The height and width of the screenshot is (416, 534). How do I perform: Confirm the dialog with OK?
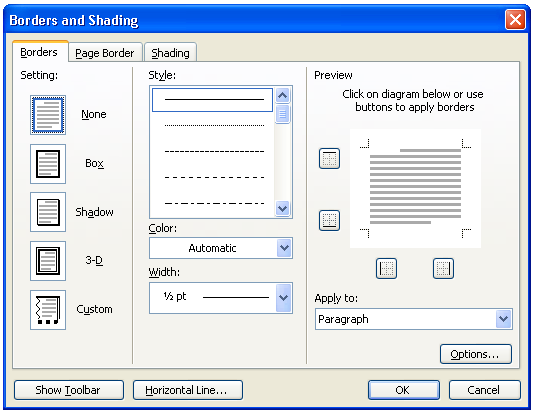coord(404,390)
